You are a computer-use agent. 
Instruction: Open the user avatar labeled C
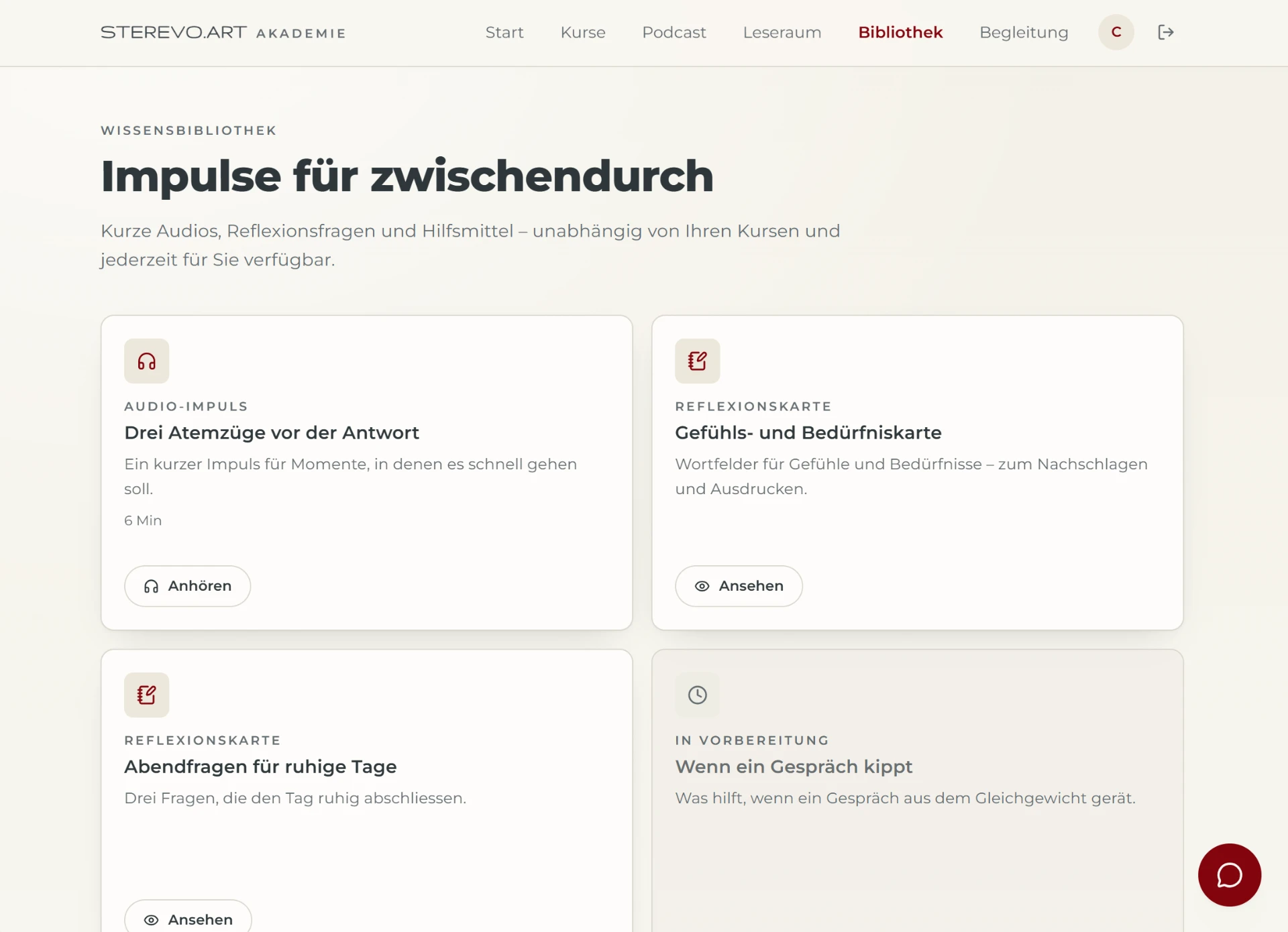[x=1116, y=32]
